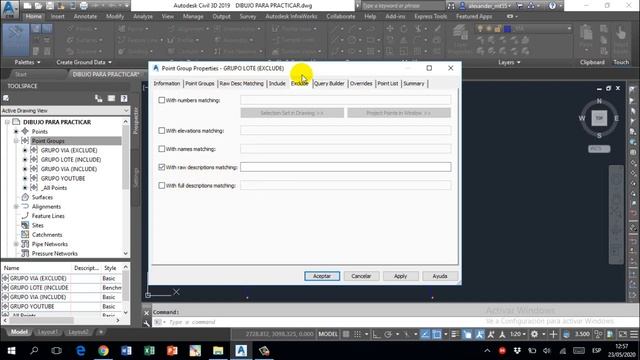Open the annotation scale 1:20 dropdown
This screenshot has height=360, width=640.
pyautogui.click(x=518, y=334)
